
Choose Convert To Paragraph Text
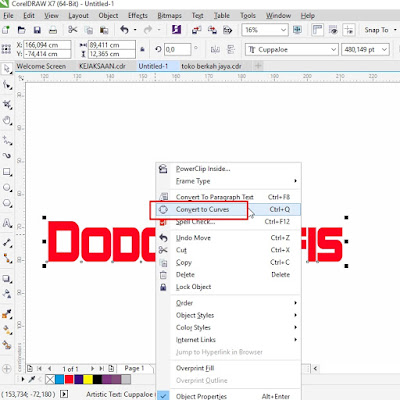tap(228, 197)
